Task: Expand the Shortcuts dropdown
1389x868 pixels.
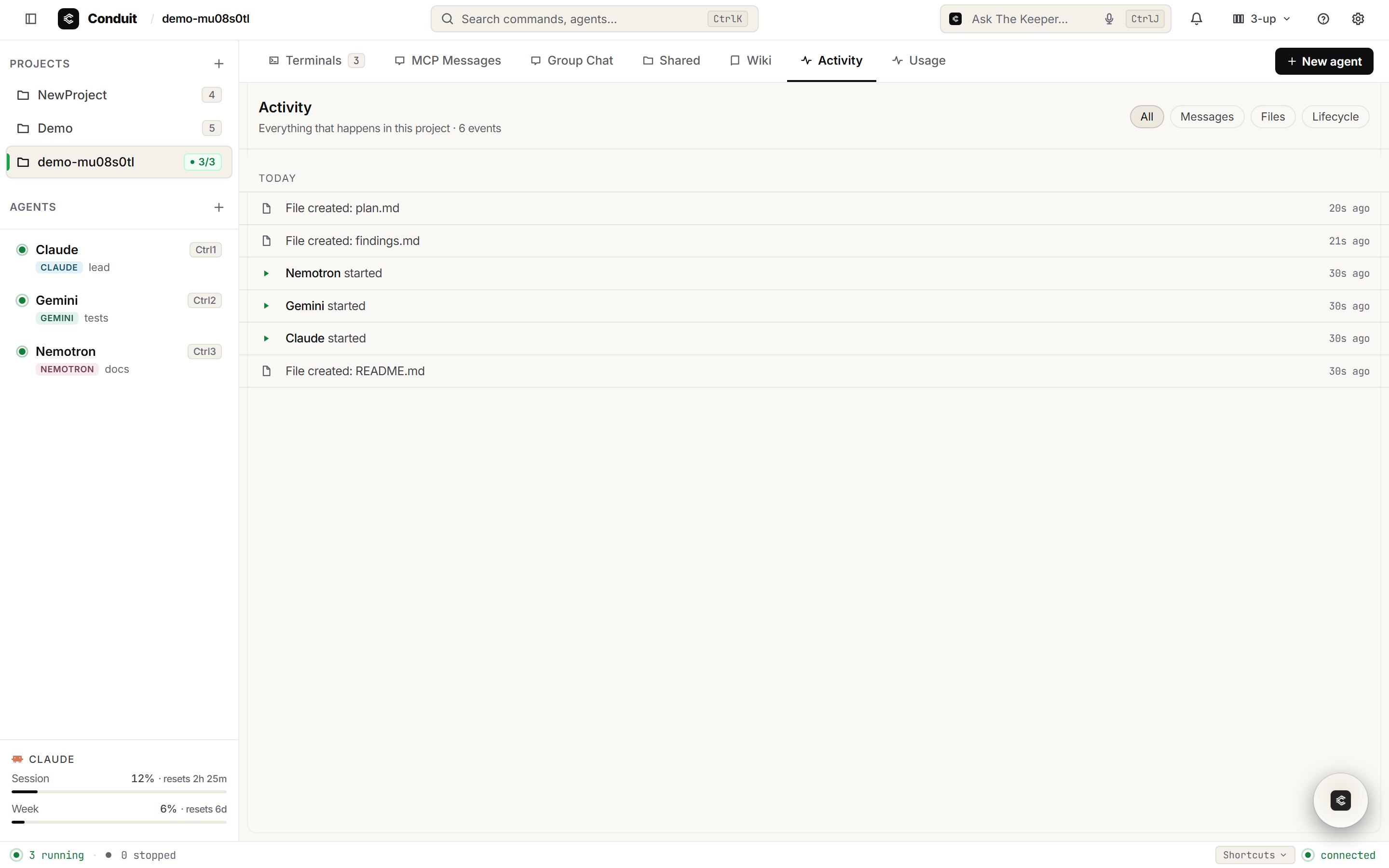Action: (x=1255, y=855)
